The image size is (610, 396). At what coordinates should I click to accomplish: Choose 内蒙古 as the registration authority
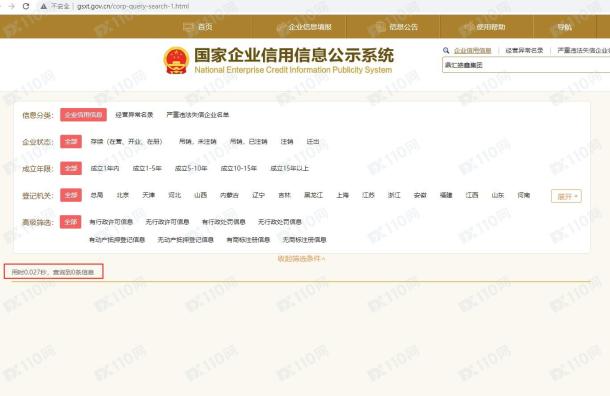[229, 195]
